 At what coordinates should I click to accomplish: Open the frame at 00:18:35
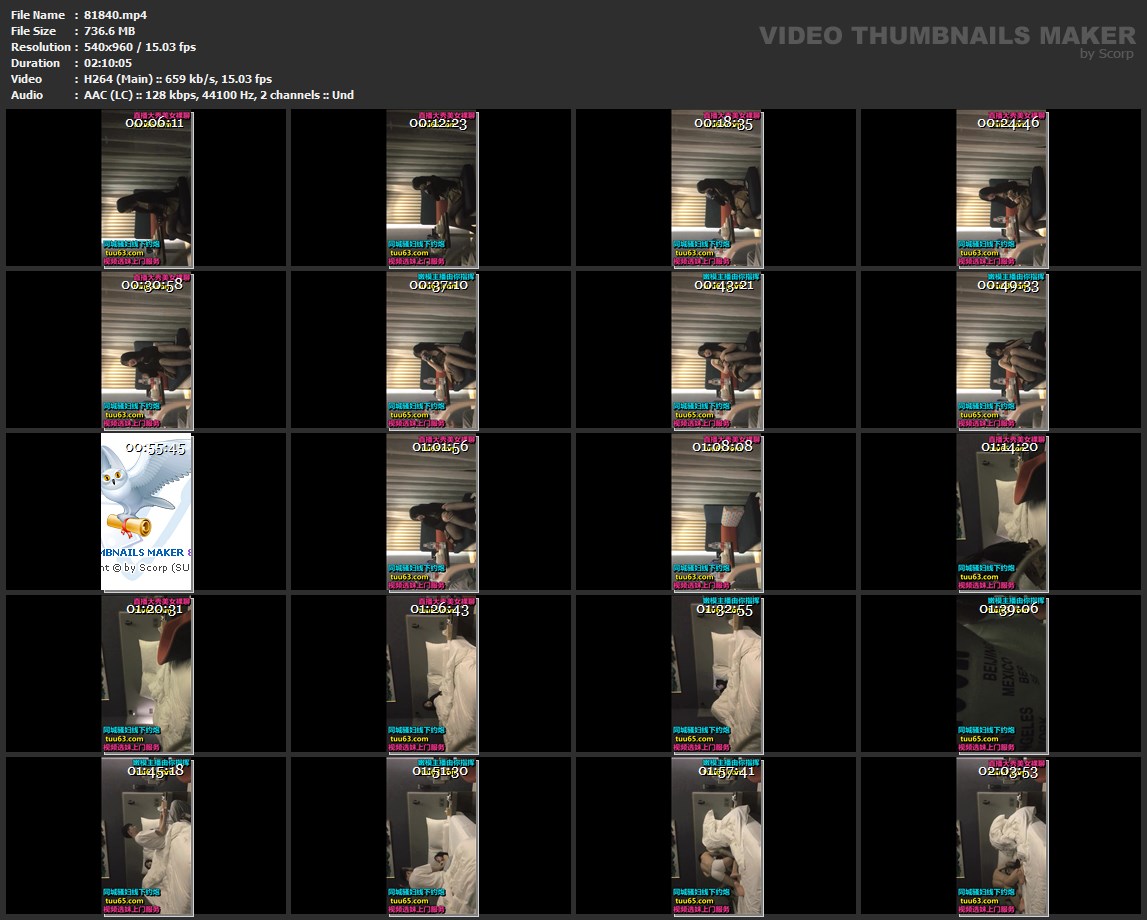[717, 188]
